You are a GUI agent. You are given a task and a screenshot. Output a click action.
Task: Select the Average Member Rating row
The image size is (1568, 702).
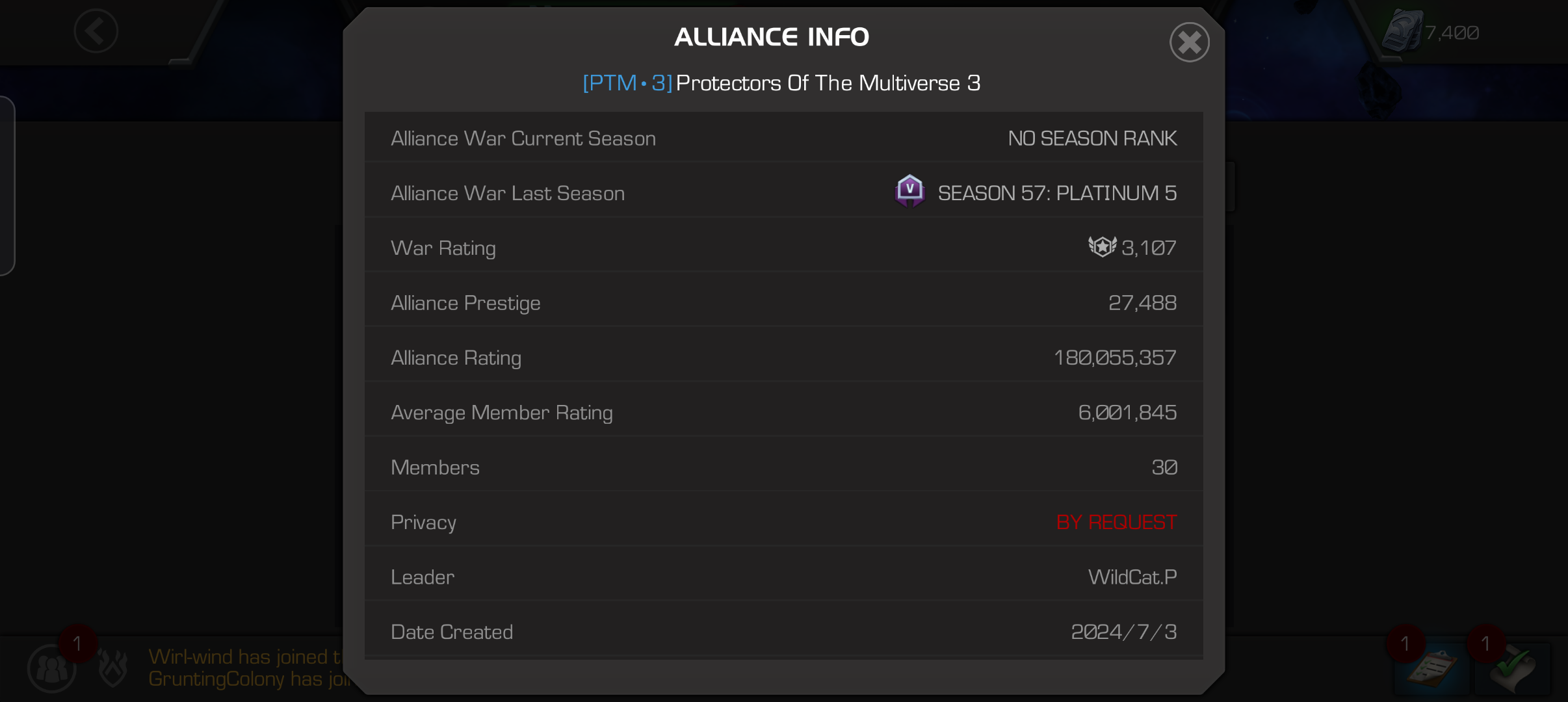point(783,412)
